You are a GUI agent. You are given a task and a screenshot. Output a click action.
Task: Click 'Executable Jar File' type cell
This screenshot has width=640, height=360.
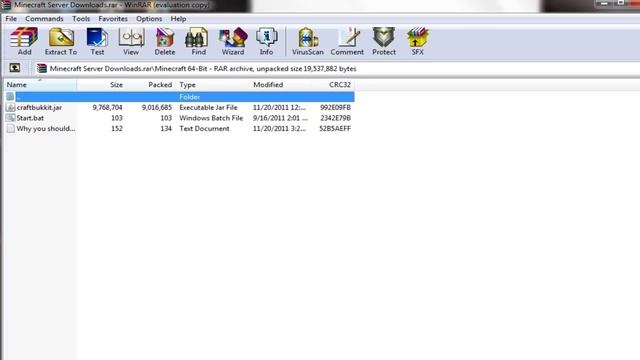pyautogui.click(x=208, y=107)
